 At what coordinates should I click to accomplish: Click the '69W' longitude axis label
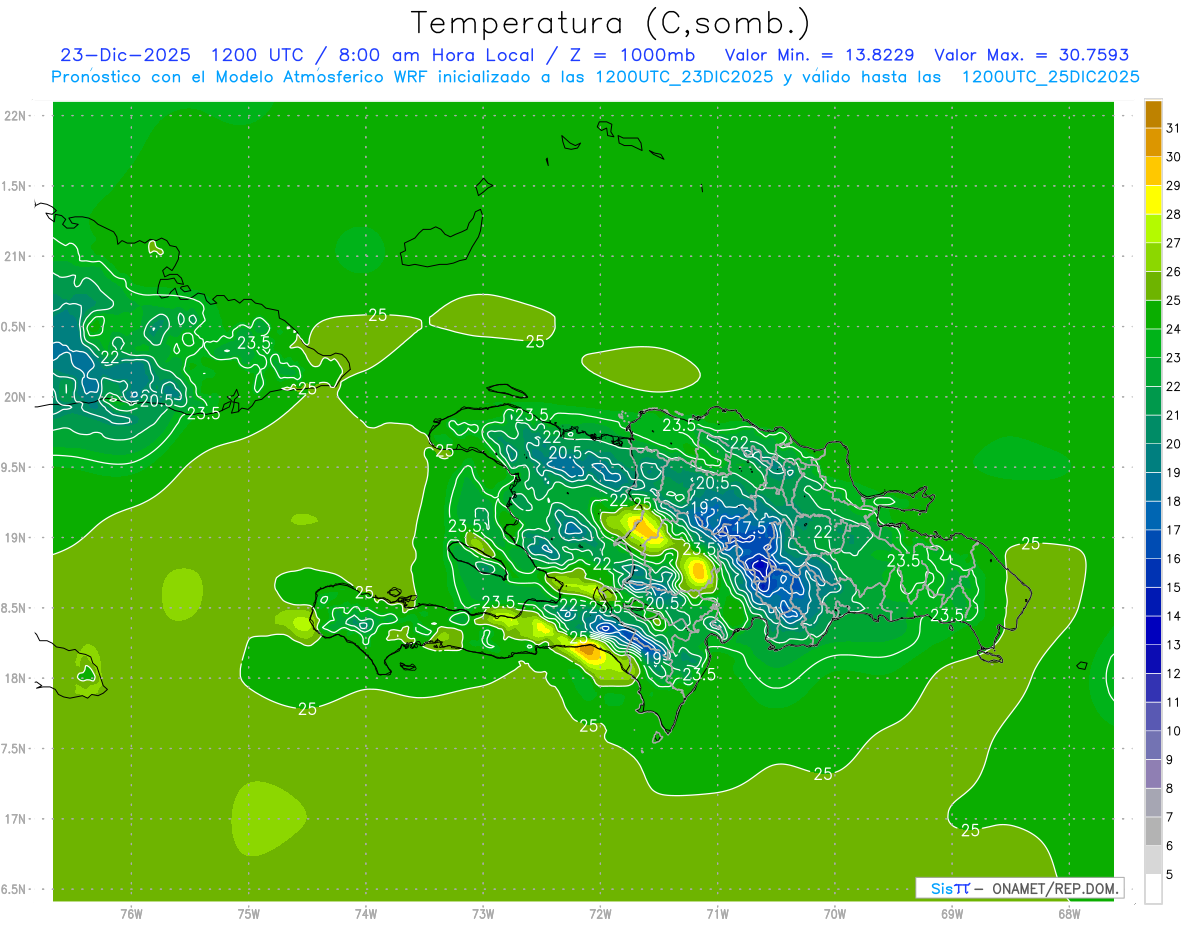pos(952,913)
